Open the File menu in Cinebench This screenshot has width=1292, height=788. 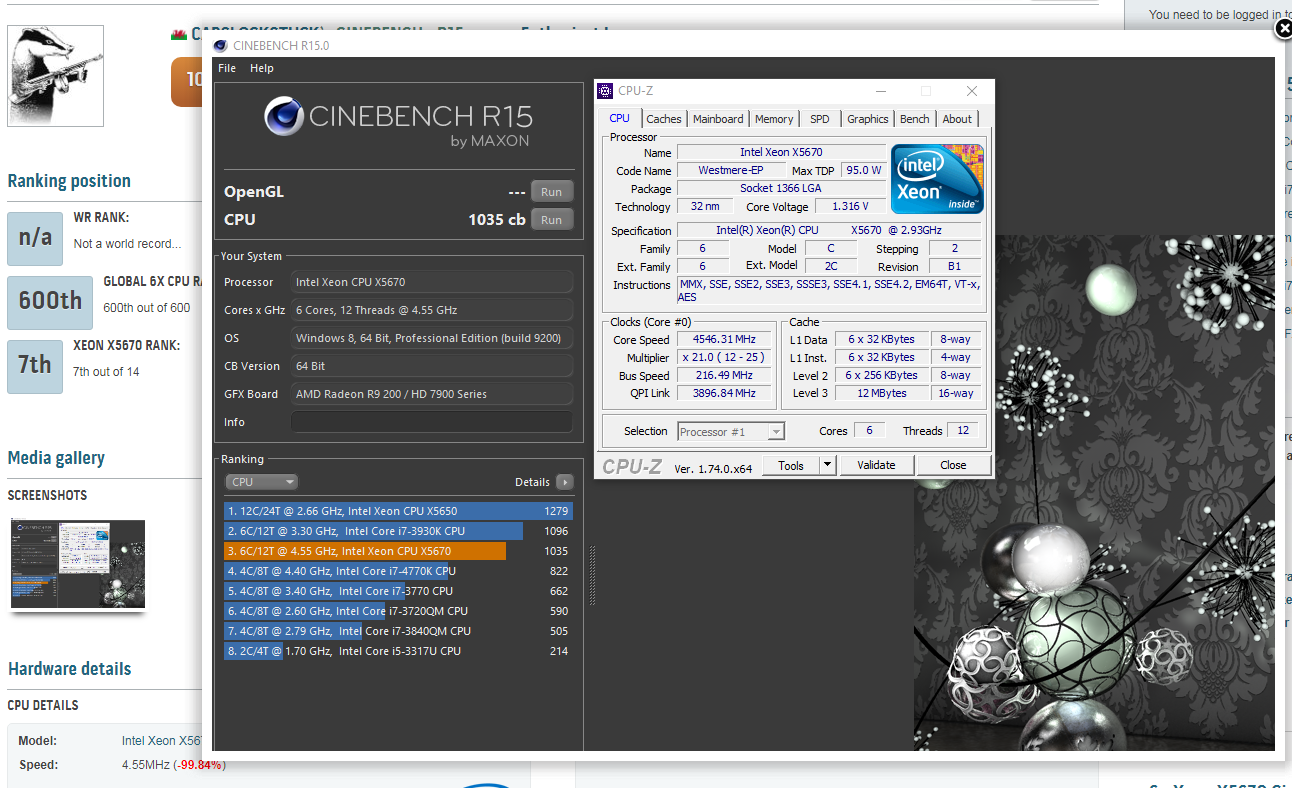click(227, 68)
